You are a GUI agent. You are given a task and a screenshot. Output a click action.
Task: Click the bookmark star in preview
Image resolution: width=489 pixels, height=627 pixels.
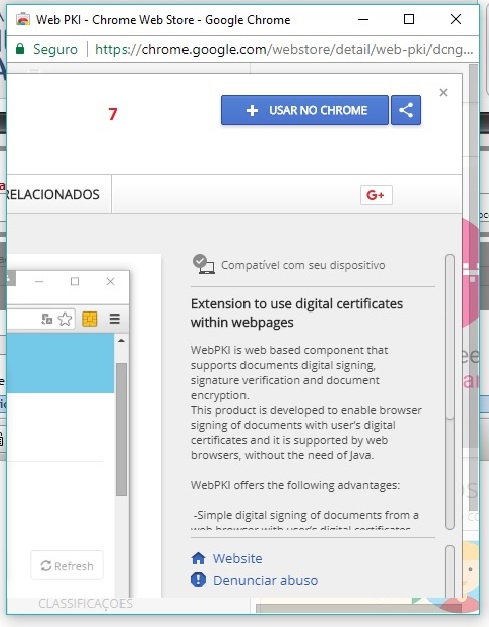(64, 319)
